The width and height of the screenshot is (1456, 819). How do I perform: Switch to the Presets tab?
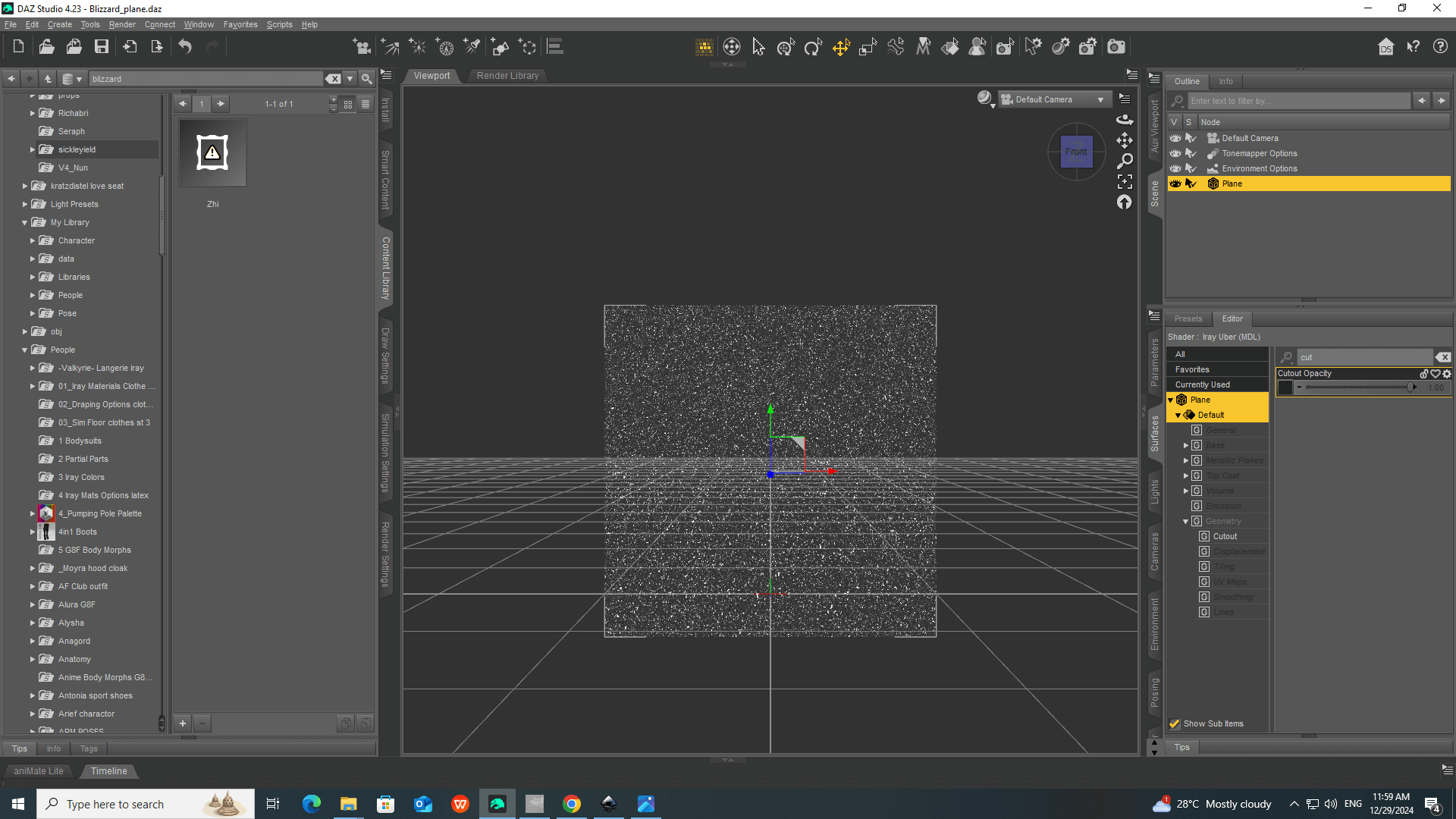point(1188,318)
